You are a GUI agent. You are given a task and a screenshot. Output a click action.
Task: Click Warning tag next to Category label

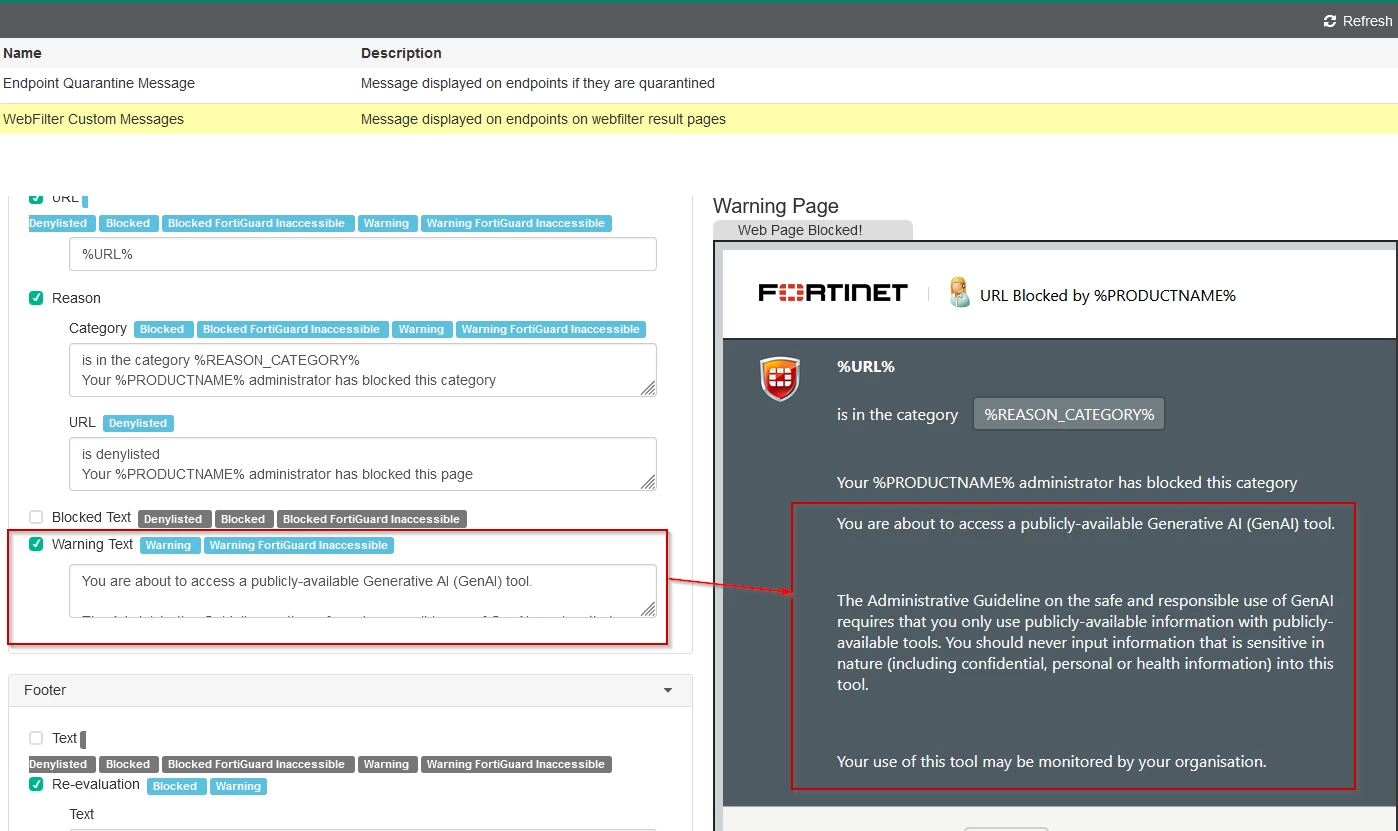[421, 329]
